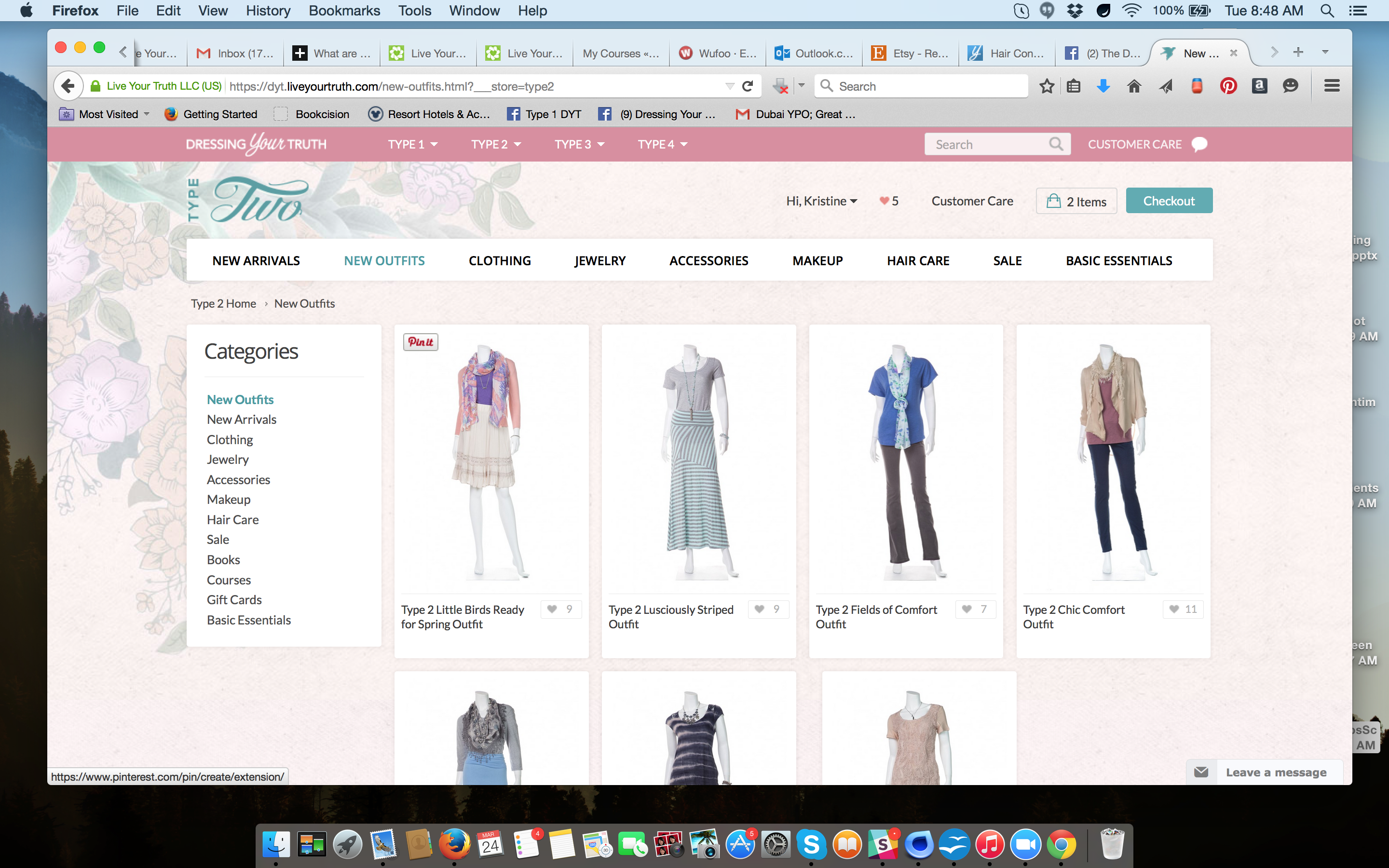Open System Preferences in the dock
This screenshot has height=868, width=1389.
776,844
